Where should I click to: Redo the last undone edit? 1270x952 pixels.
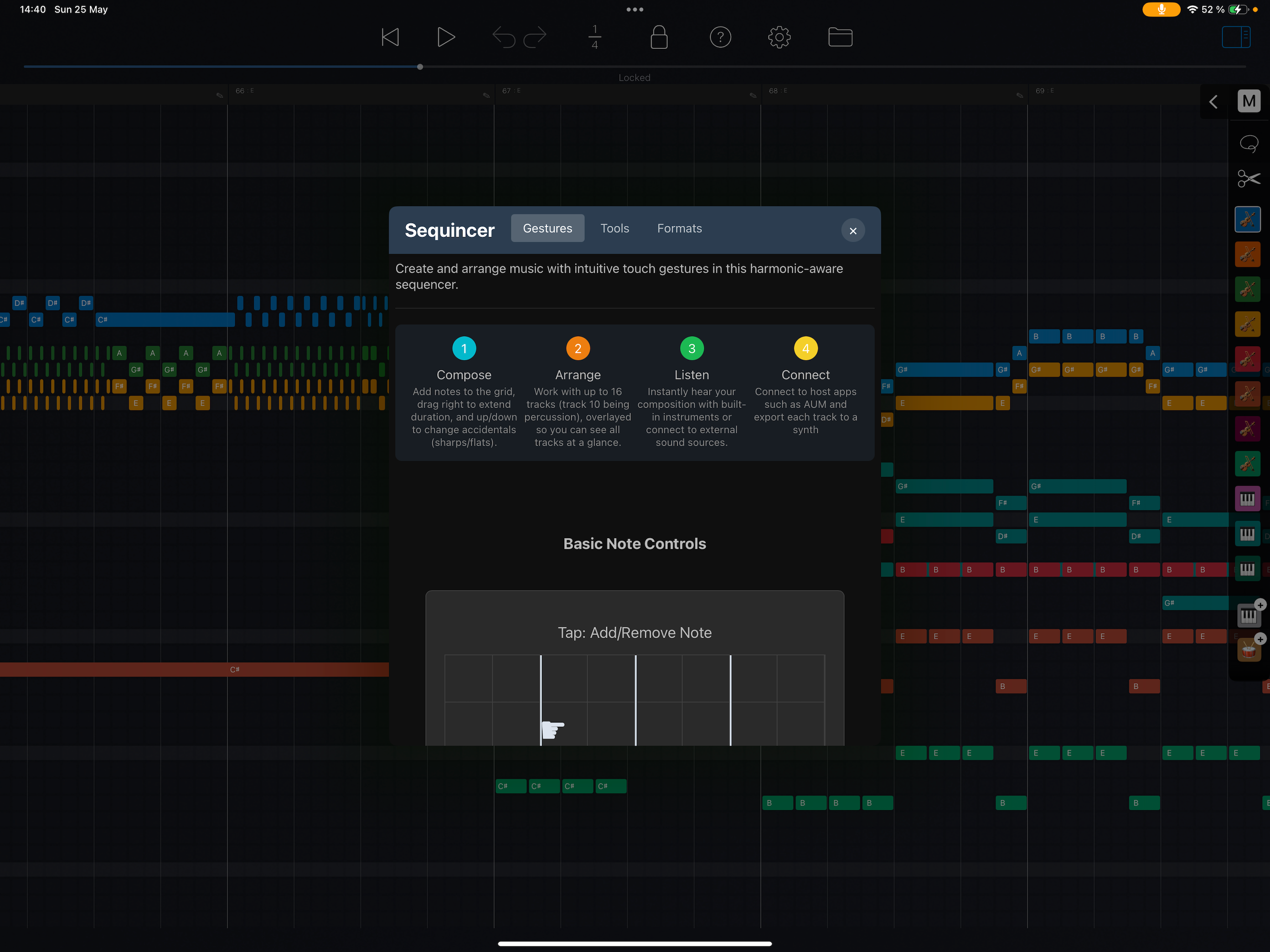[x=535, y=38]
